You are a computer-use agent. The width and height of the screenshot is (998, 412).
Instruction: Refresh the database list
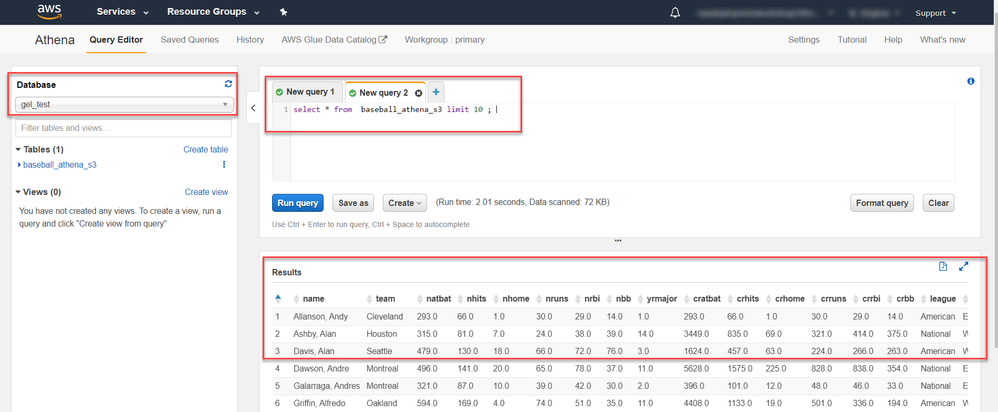[228, 84]
